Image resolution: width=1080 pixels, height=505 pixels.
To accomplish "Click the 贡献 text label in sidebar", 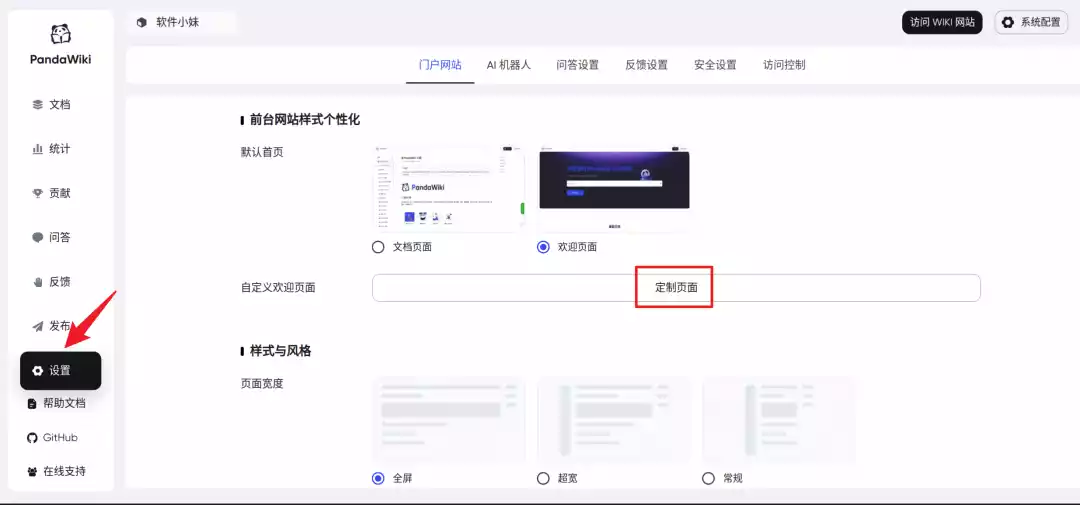I will click(60, 194).
